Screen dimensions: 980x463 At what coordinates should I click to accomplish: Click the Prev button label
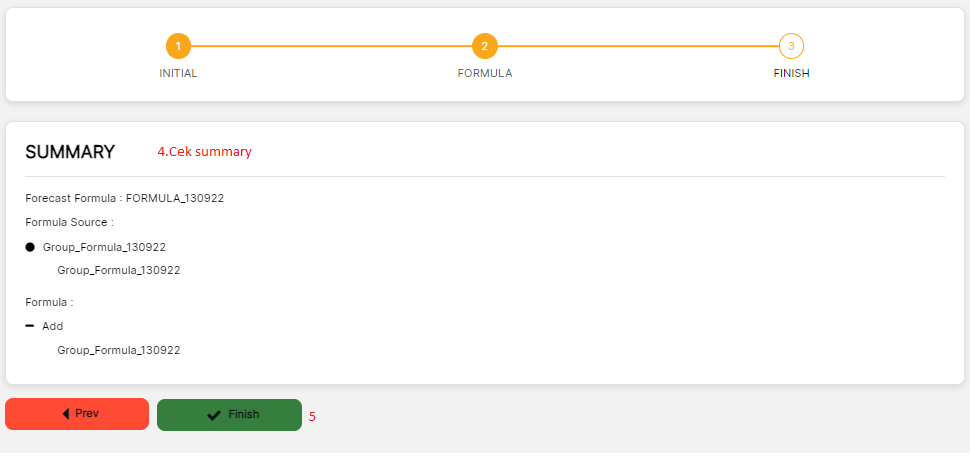pos(87,414)
